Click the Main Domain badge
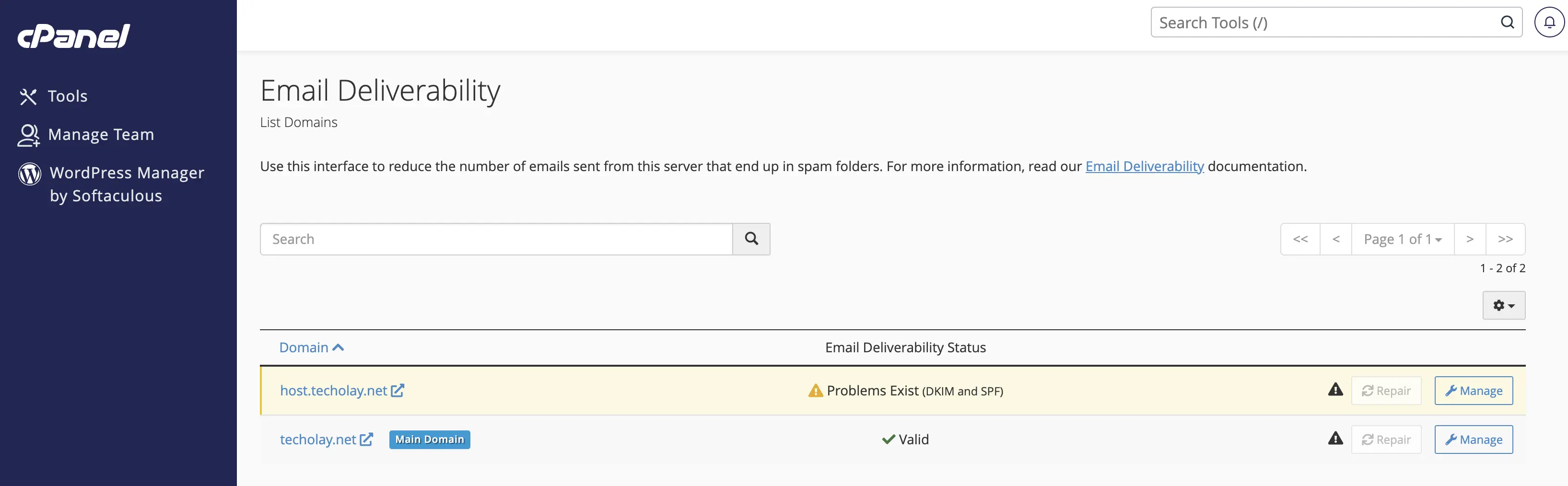The image size is (1568, 486). pos(430,439)
